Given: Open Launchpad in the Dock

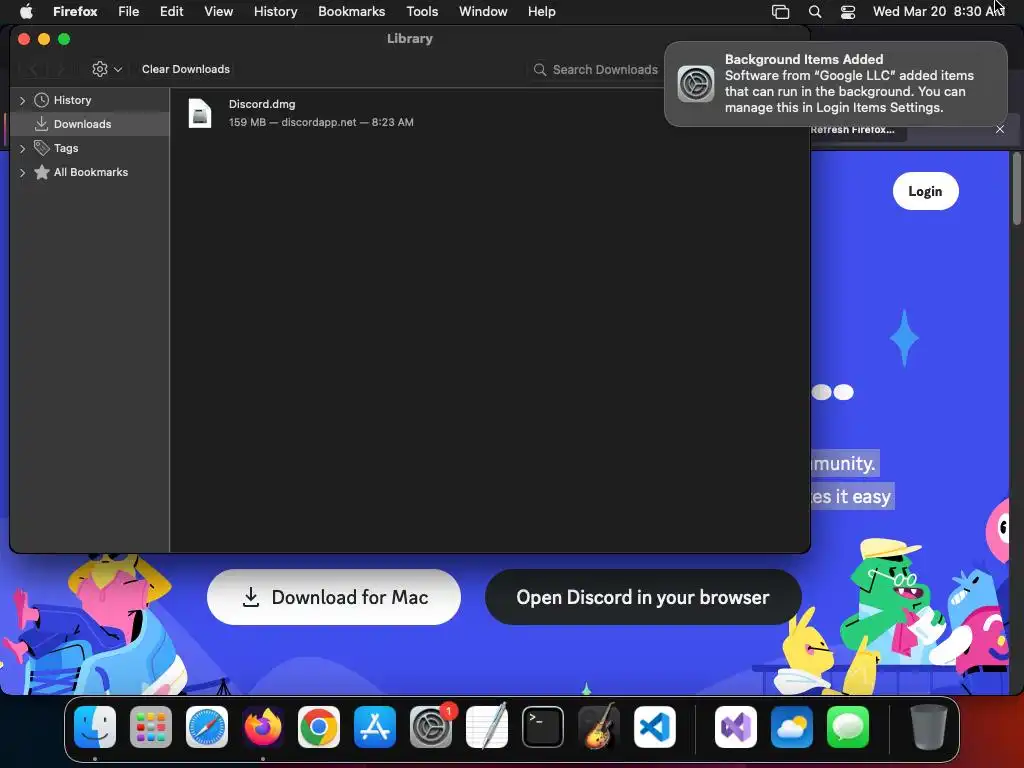Looking at the screenshot, I should (151, 727).
